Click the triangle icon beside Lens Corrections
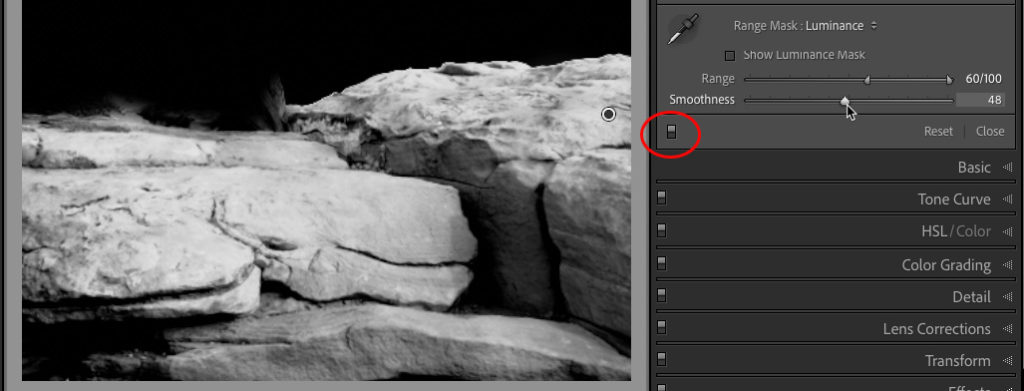 (1008, 329)
